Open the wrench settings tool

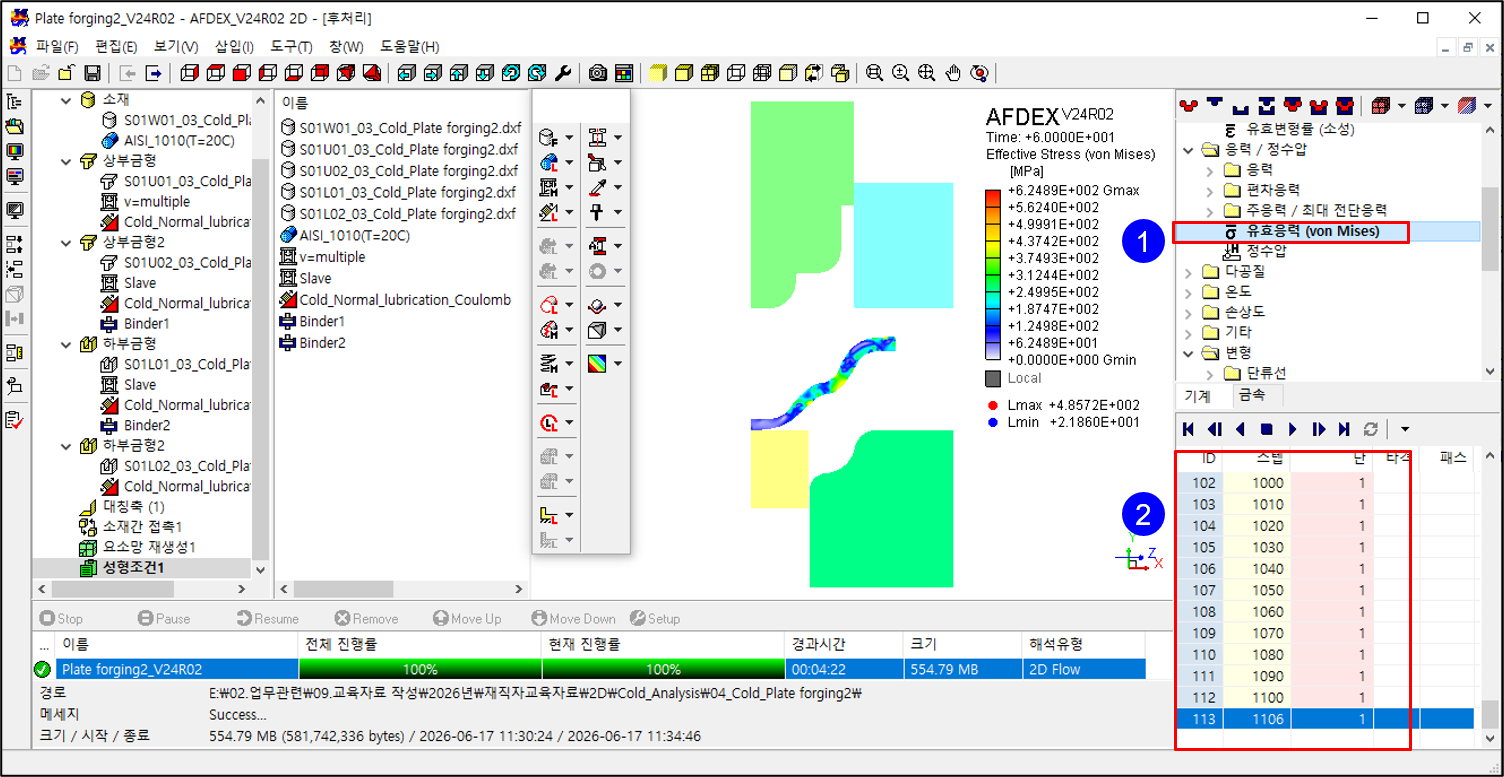[563, 73]
